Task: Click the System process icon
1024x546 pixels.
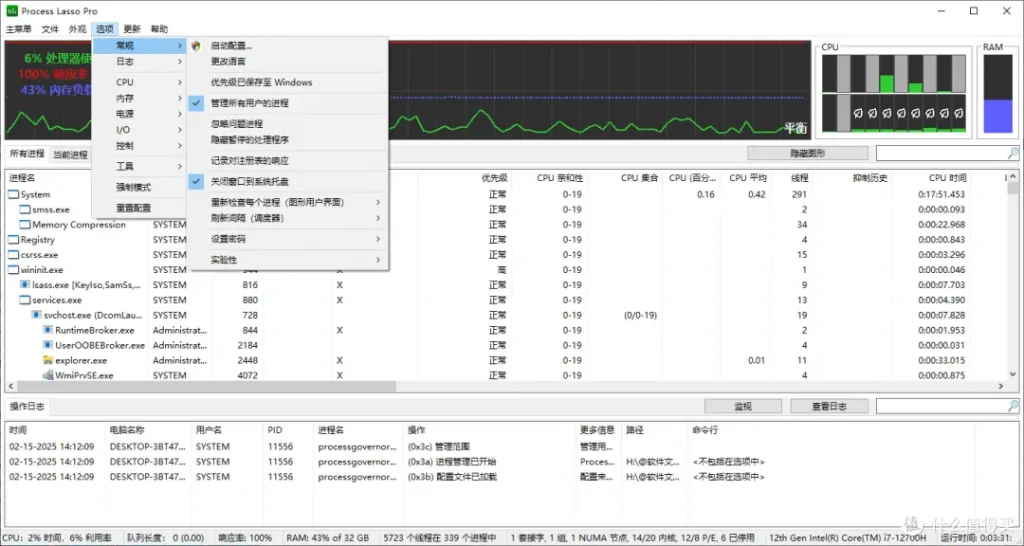Action: click(x=13, y=195)
